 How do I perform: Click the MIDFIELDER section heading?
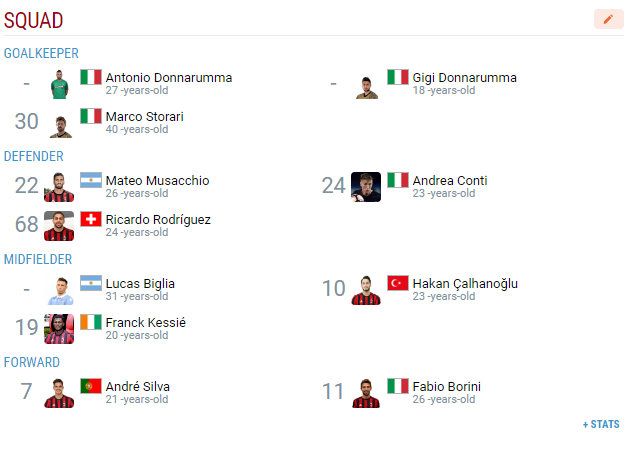pyautogui.click(x=37, y=259)
